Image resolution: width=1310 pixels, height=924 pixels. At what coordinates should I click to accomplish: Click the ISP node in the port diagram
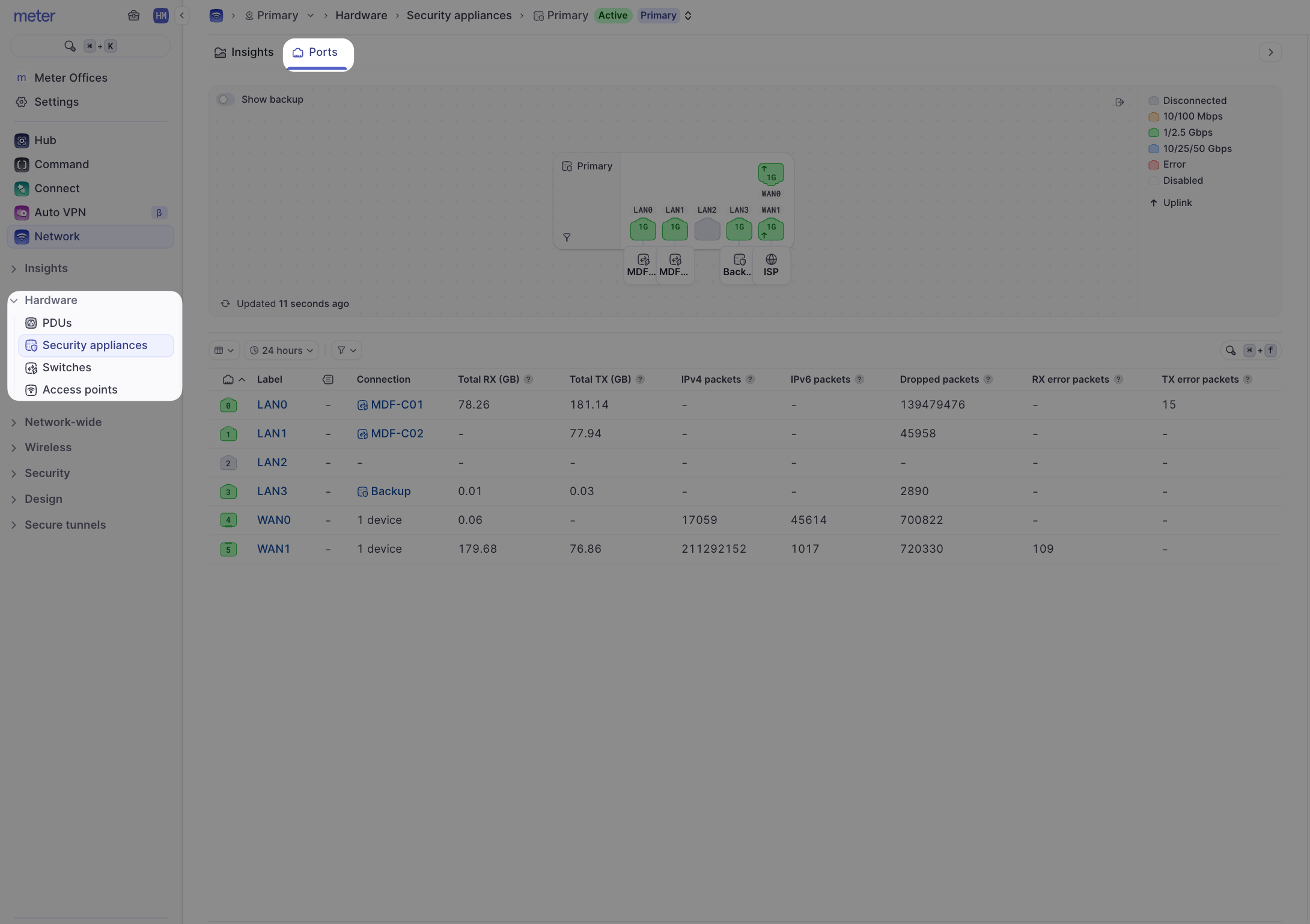771,265
